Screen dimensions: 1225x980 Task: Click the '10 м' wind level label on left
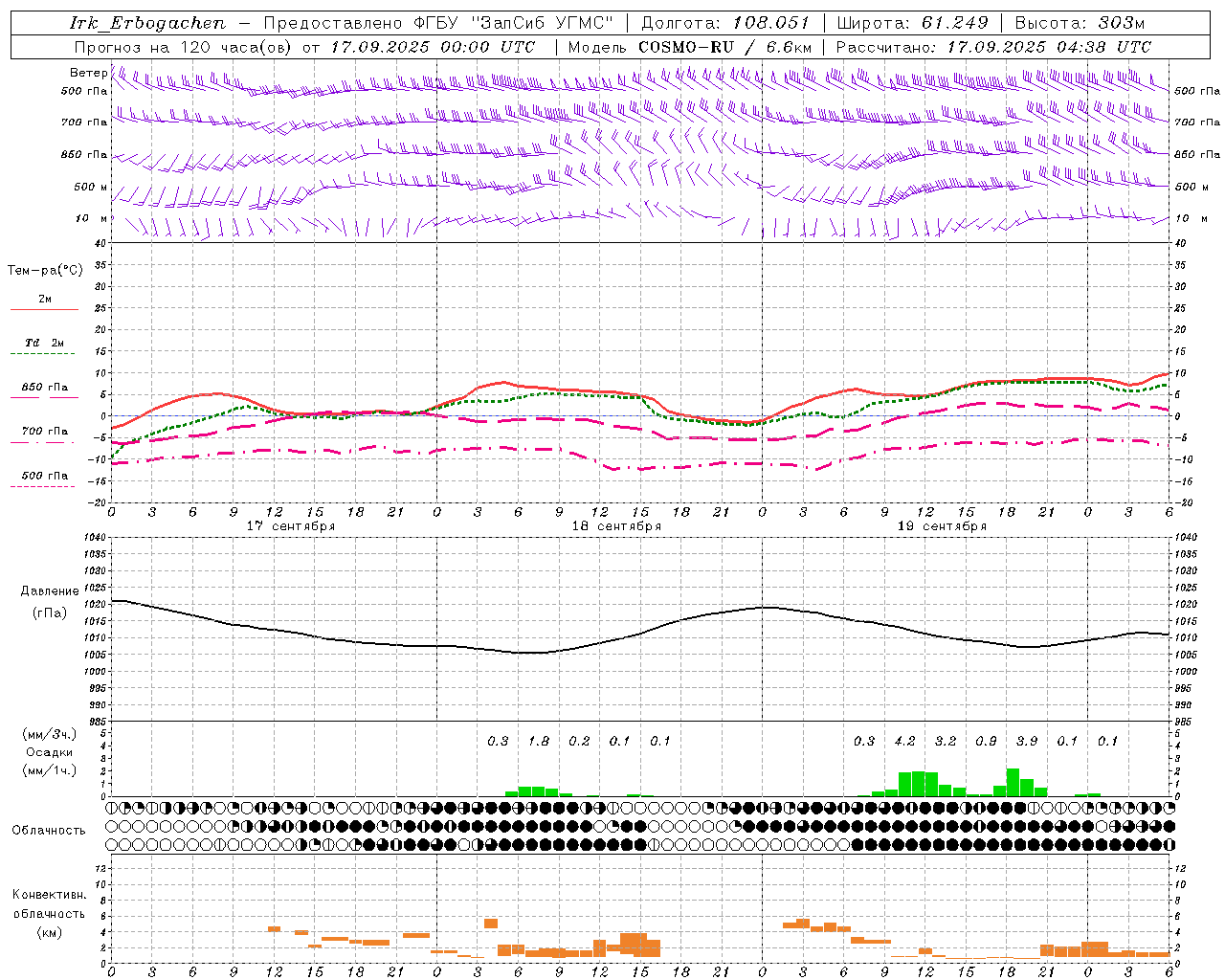click(91, 219)
